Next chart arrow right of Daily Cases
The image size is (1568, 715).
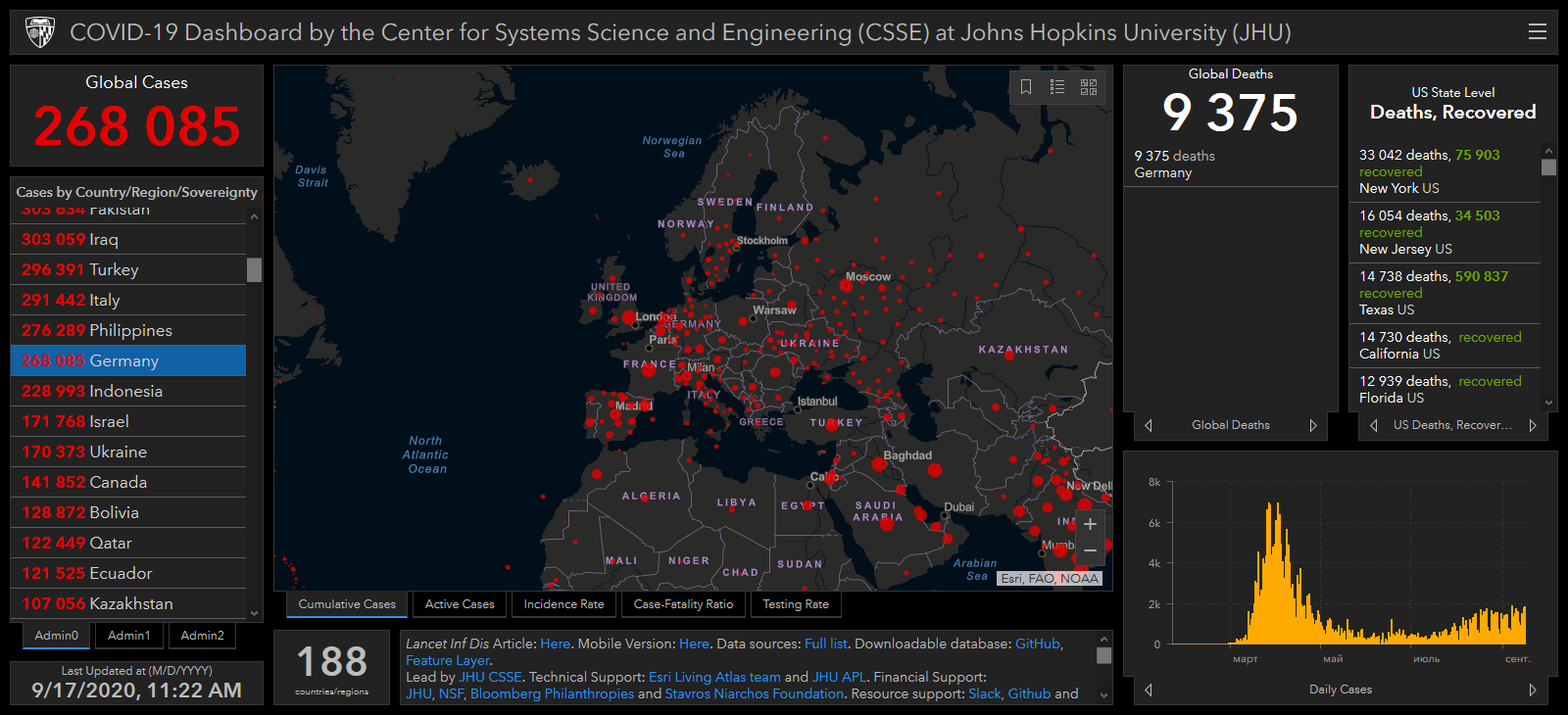pyautogui.click(x=1533, y=690)
